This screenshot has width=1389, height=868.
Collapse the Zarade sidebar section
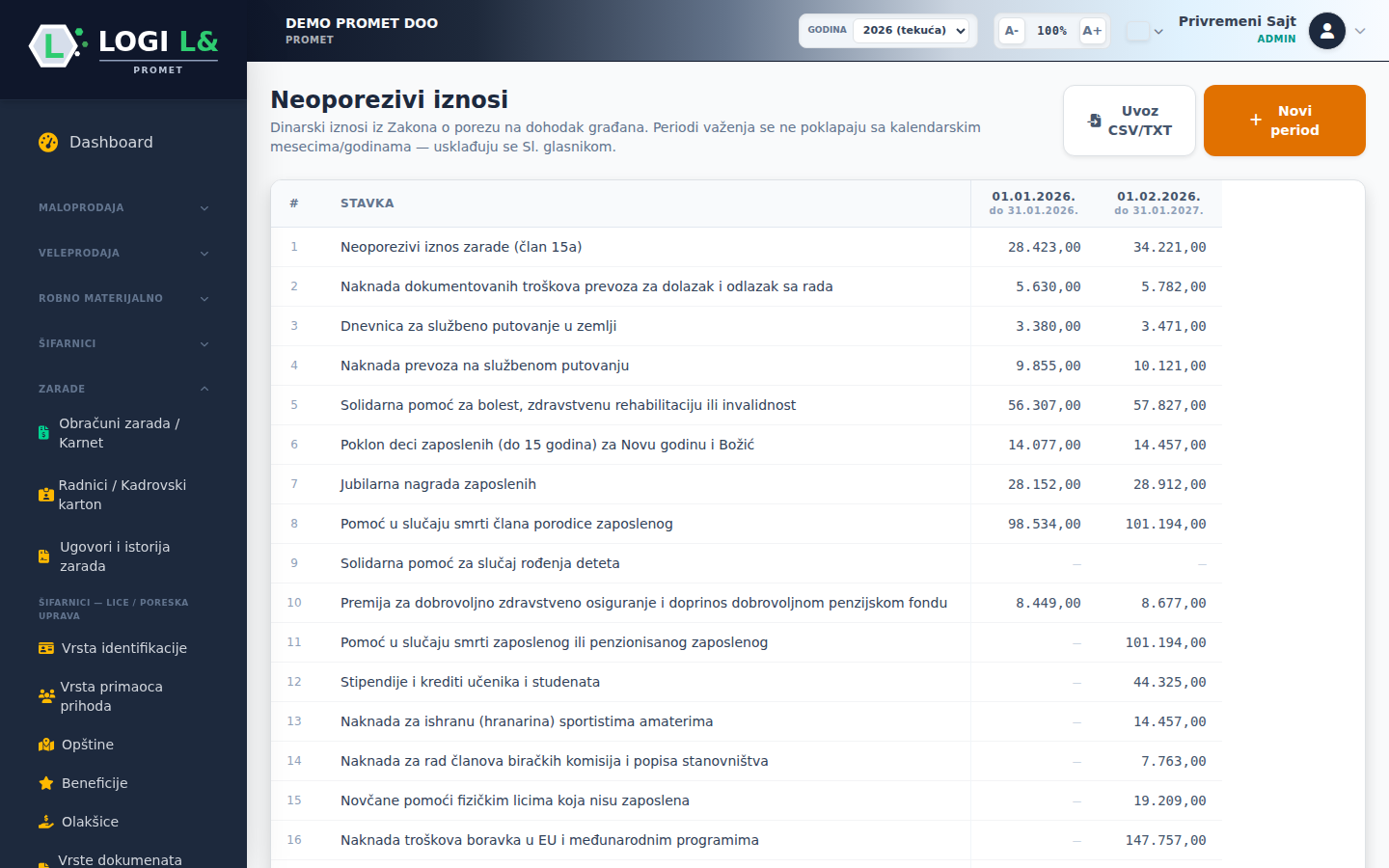[x=123, y=389]
